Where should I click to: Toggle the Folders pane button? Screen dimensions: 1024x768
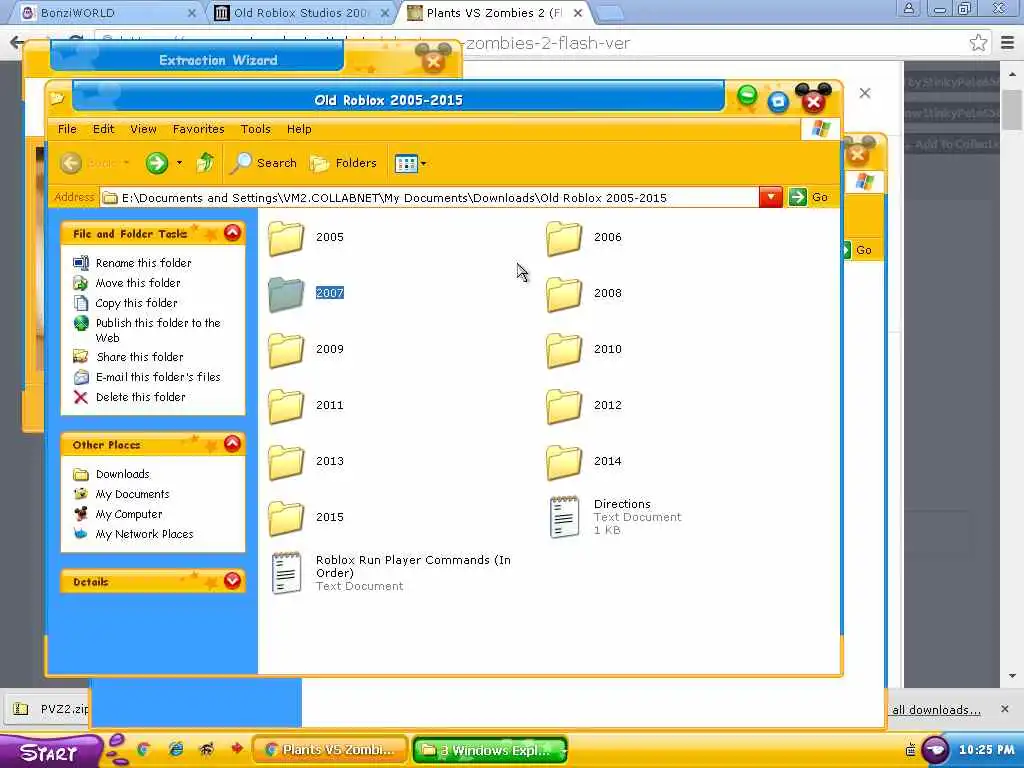(x=344, y=163)
